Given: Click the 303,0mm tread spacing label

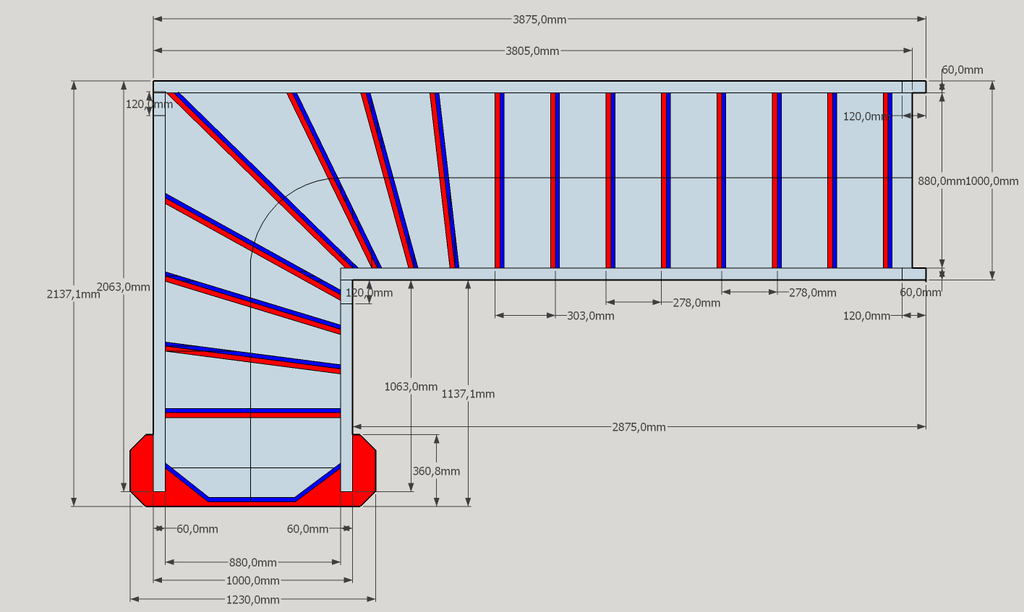Looking at the screenshot, I should [x=590, y=316].
